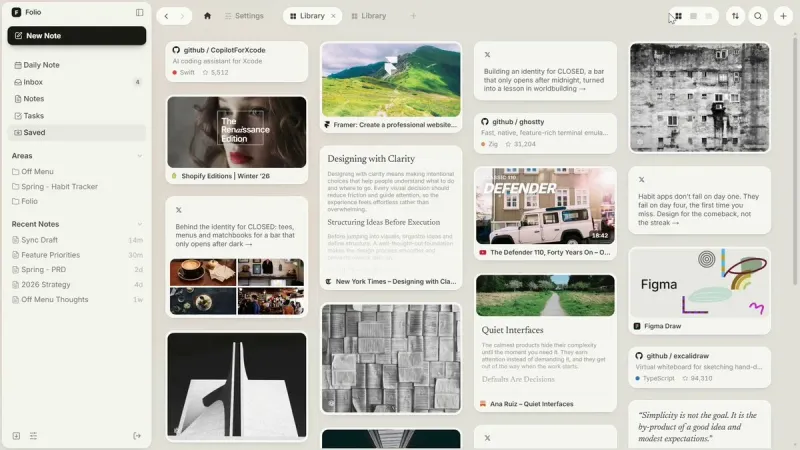Collapse the Areas section
Viewport: 800px width, 450px height.
(139, 156)
